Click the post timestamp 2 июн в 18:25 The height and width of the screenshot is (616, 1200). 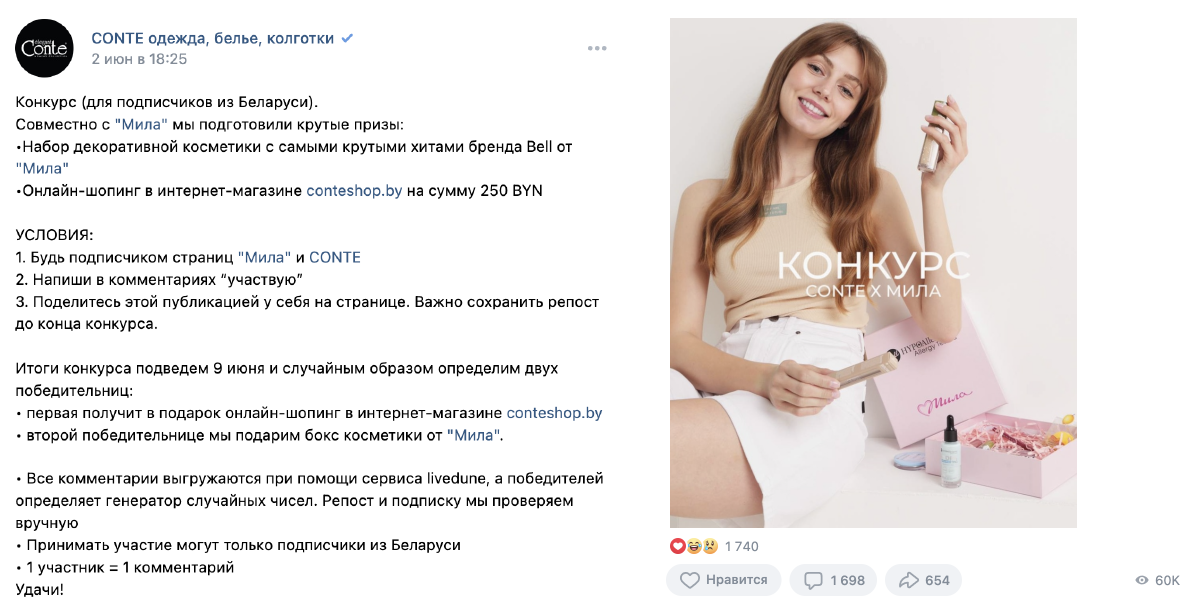tap(139, 59)
